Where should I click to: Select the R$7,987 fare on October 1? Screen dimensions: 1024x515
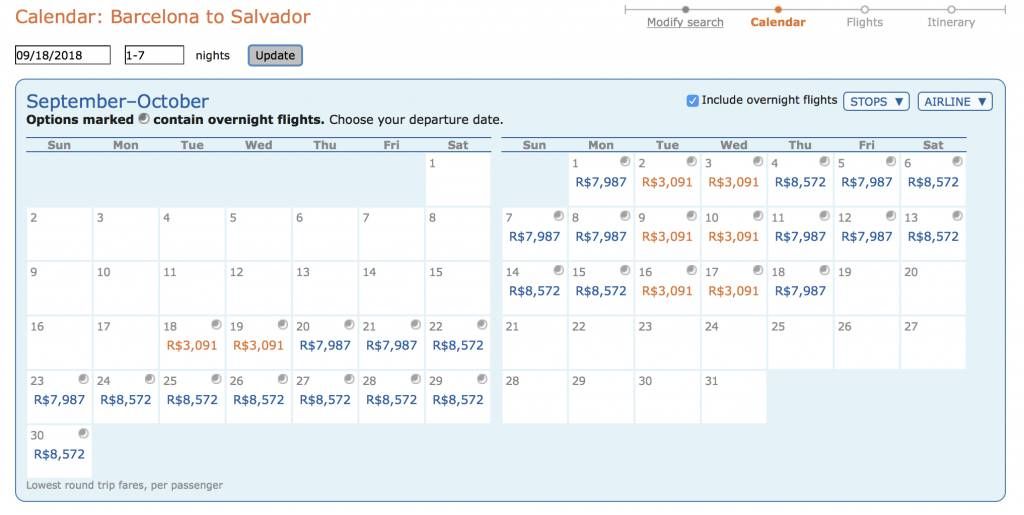600,183
